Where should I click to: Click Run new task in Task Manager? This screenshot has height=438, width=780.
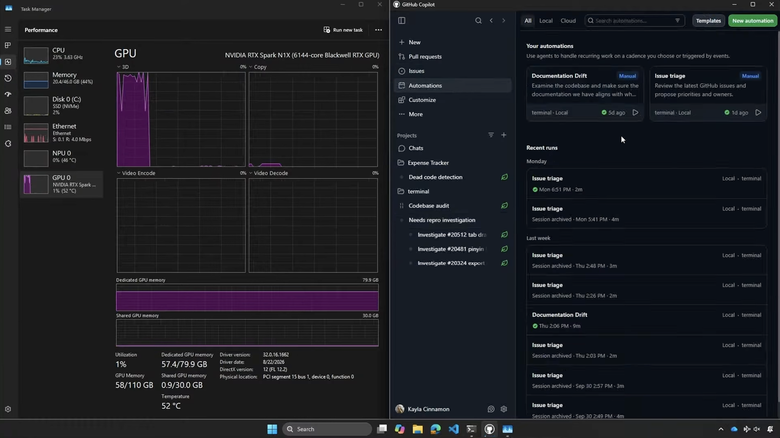(343, 30)
